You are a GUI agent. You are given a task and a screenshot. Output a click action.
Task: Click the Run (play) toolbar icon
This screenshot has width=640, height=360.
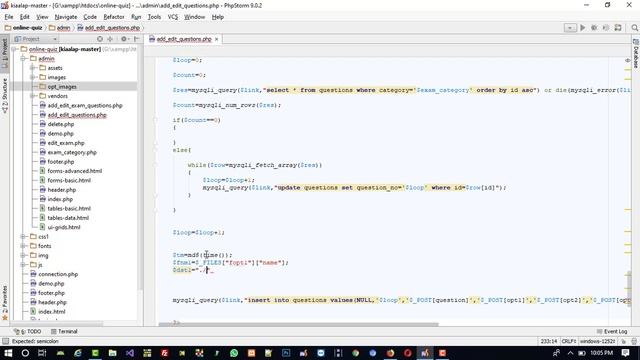[582, 28]
